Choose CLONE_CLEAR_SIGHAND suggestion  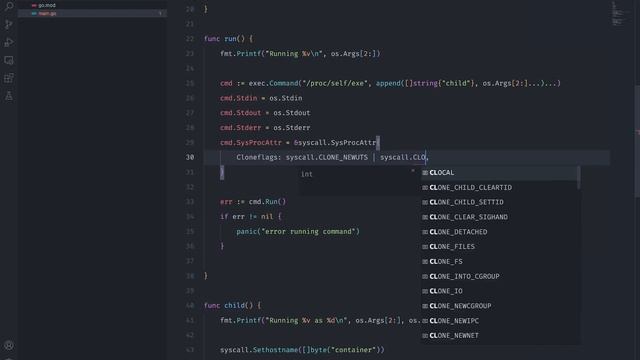click(x=499, y=217)
